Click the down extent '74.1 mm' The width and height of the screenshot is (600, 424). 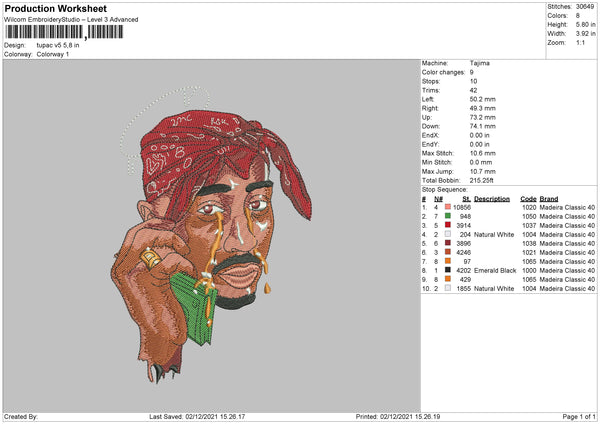click(x=483, y=126)
